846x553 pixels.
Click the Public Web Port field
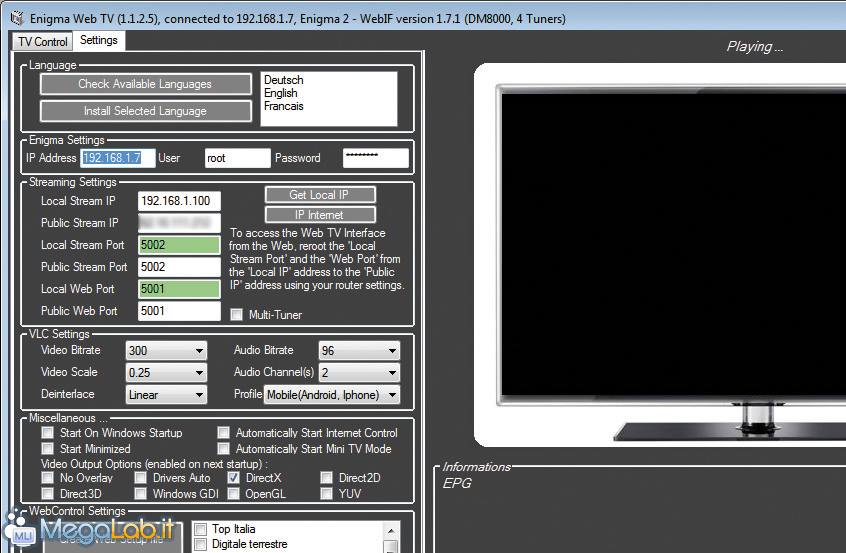tap(179, 311)
